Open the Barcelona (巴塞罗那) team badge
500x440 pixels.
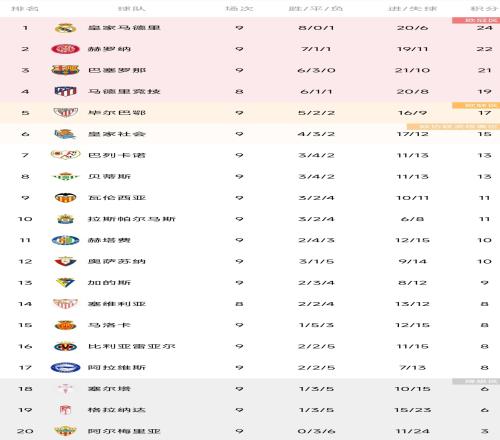(65, 70)
